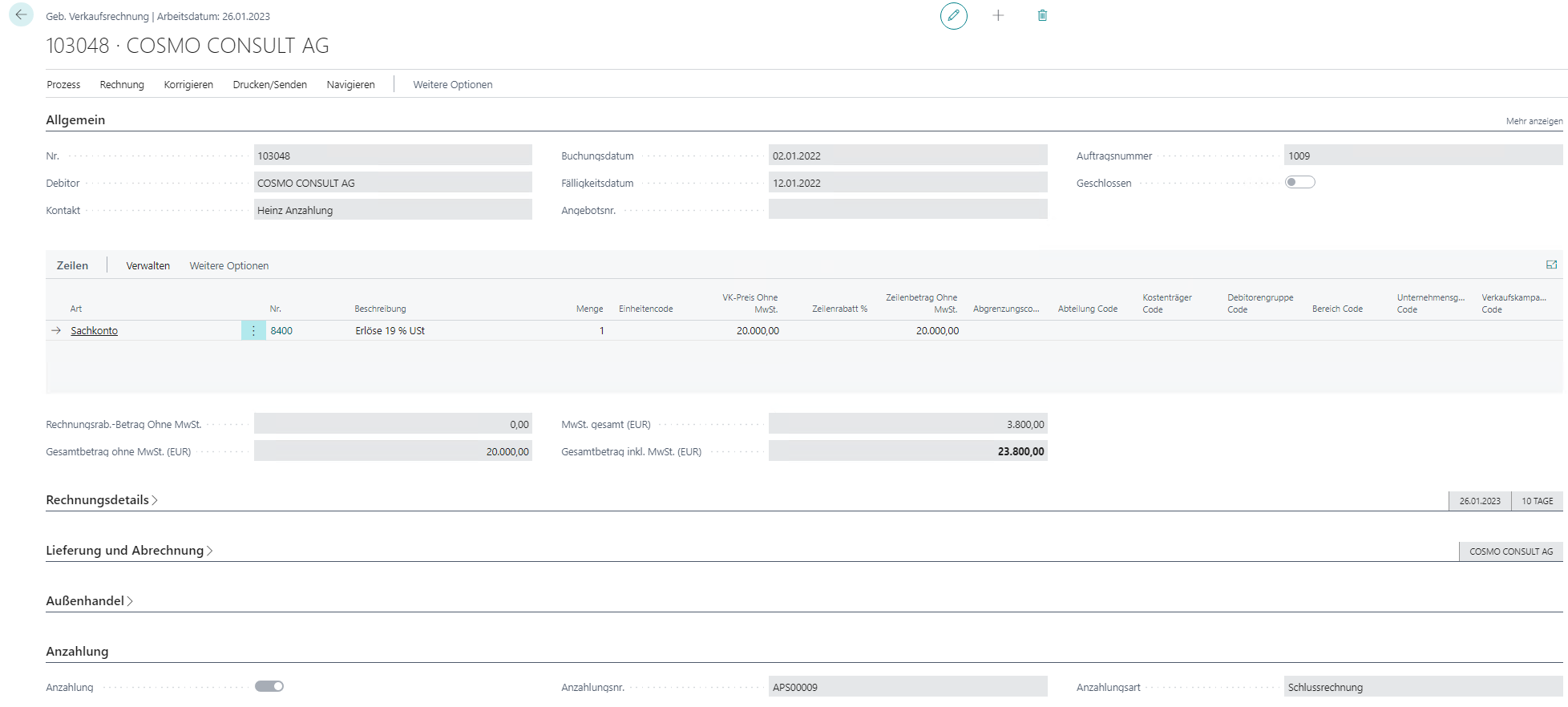The height and width of the screenshot is (707, 1568).
Task: Click the expand icon in Zeilen section
Action: point(1551,265)
